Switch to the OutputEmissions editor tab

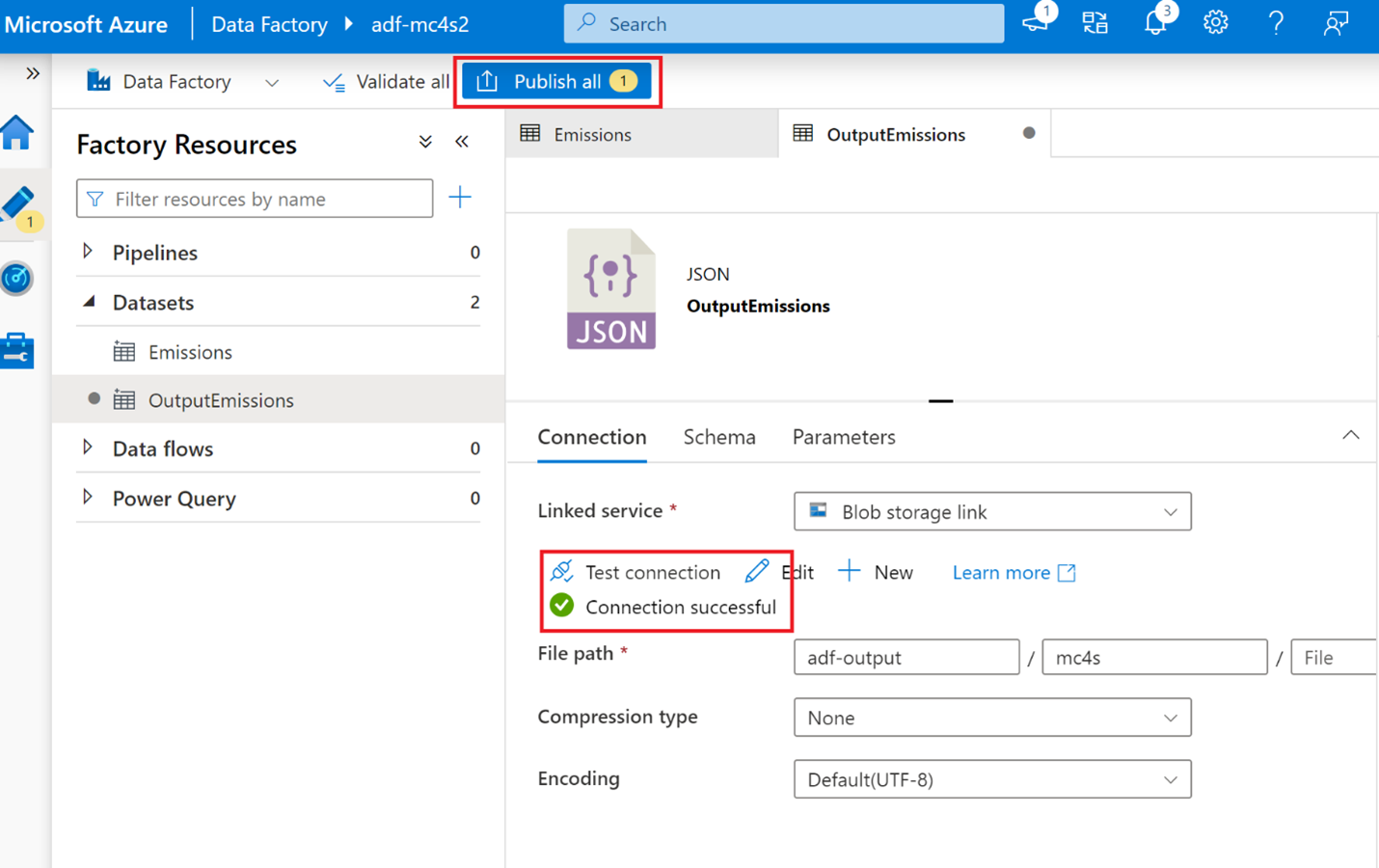point(913,134)
